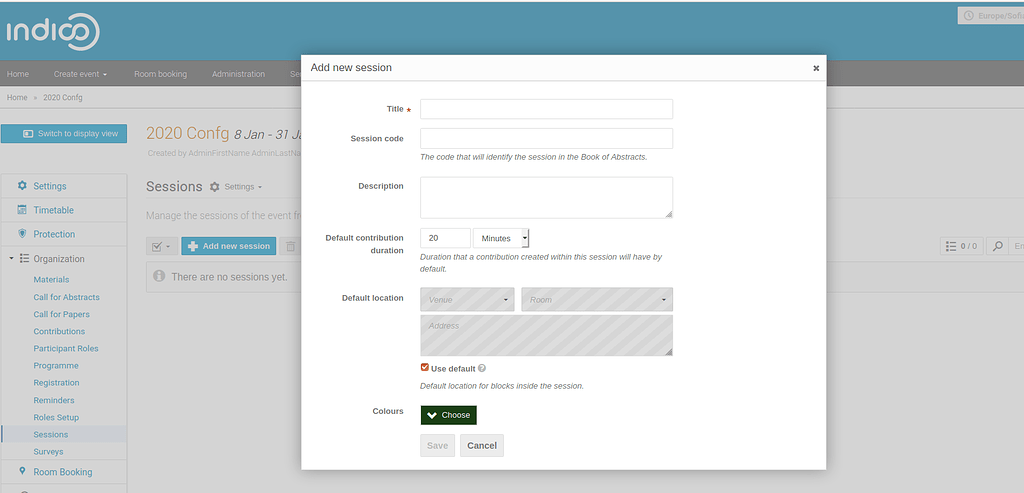Uncheck the Use default checkbox
Screen dimensions: 1024x493
424,368
